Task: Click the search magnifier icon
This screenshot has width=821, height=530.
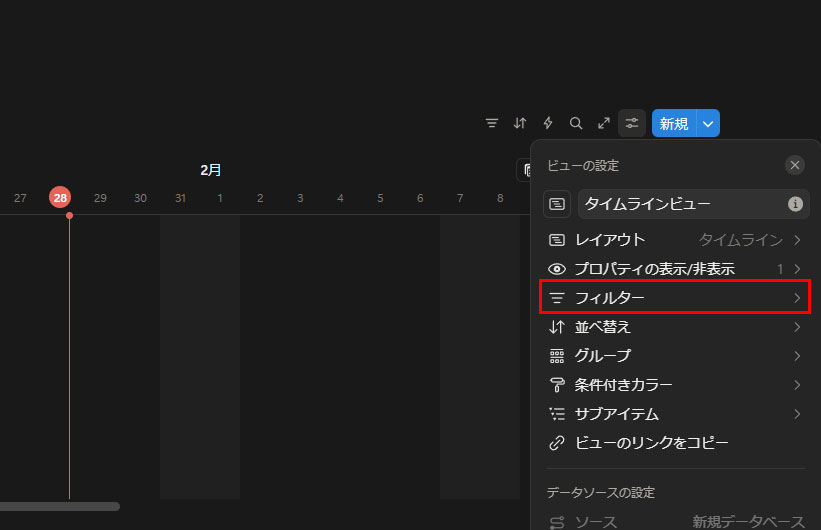Action: 576,123
